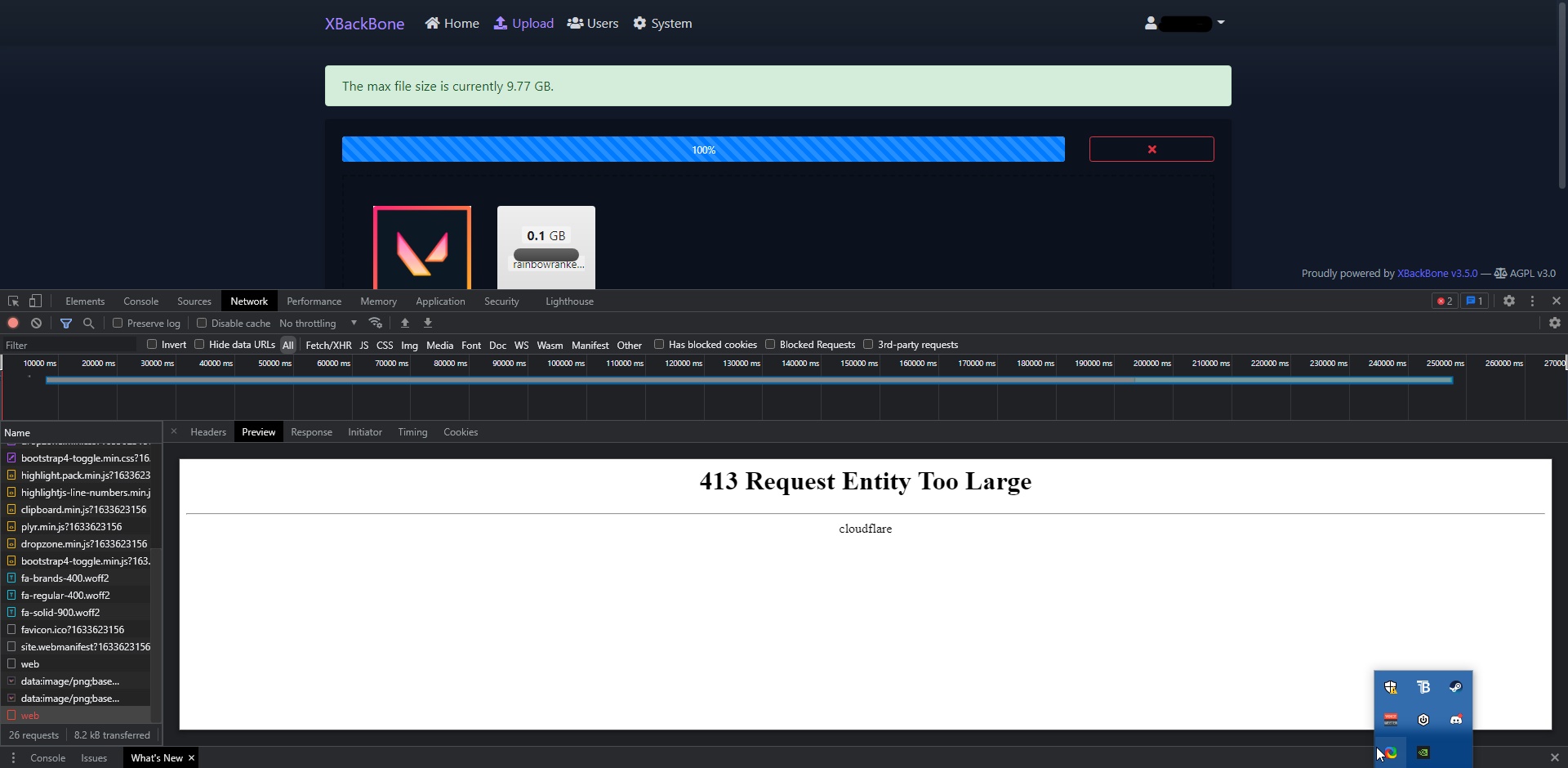
Task: Import HAR file via upload arrow icon
Action: pyautogui.click(x=406, y=323)
